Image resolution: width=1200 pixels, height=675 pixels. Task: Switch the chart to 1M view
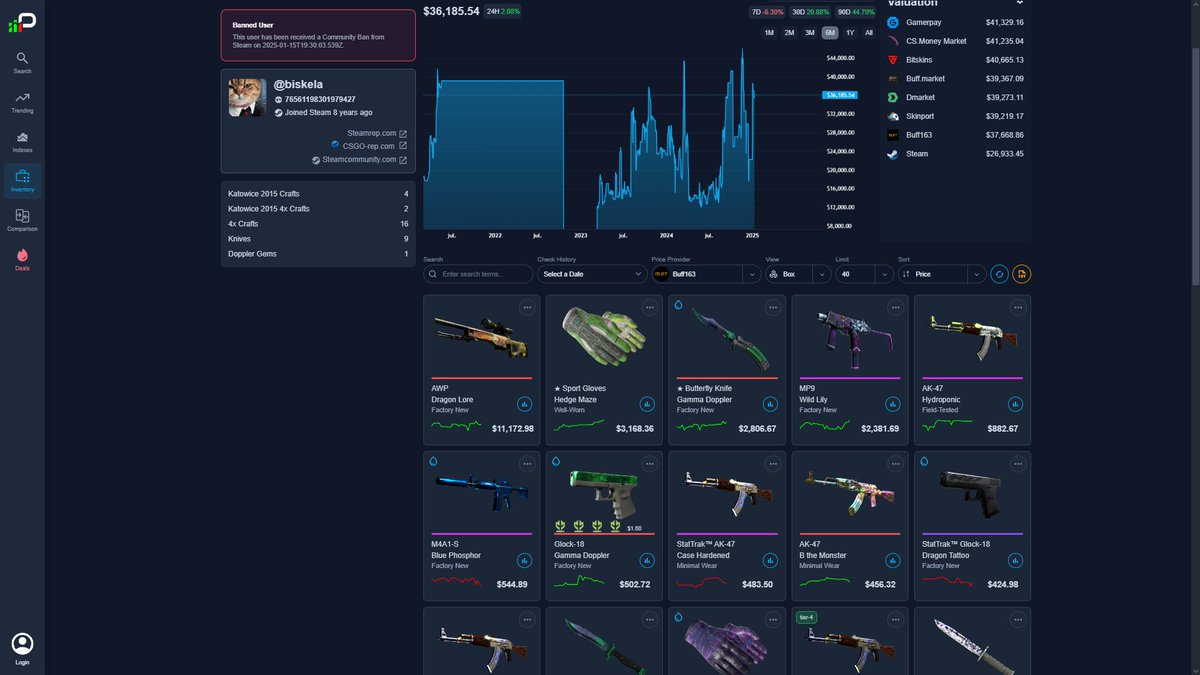(768, 32)
